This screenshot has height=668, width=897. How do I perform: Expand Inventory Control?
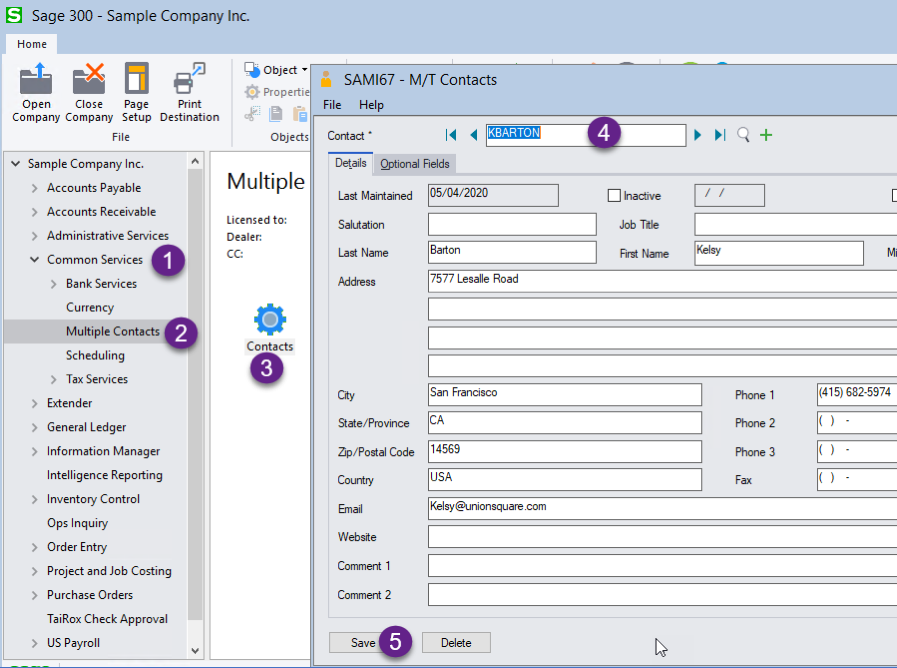[x=34, y=499]
